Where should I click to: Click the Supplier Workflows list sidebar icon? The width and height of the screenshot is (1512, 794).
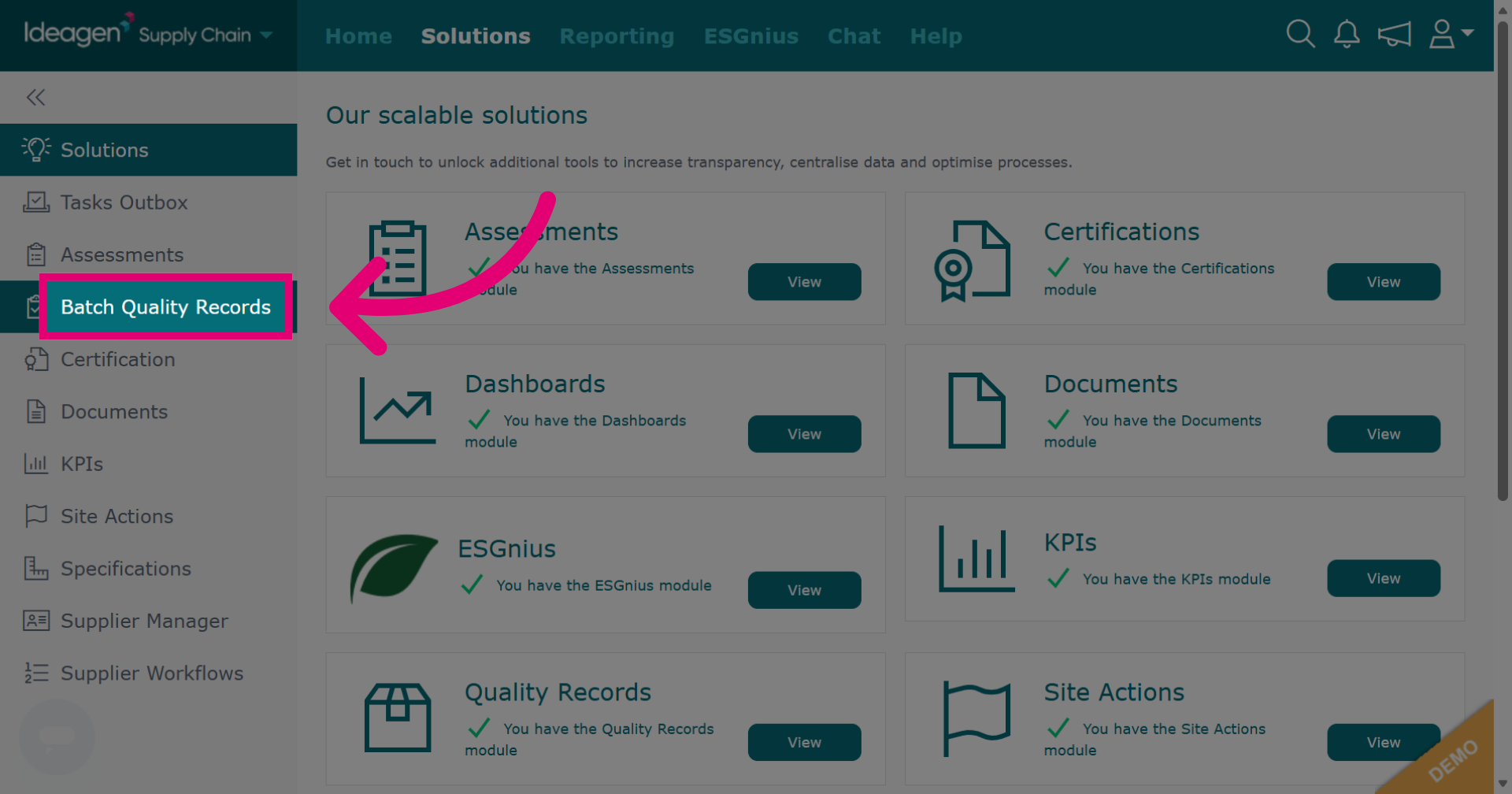coord(36,673)
